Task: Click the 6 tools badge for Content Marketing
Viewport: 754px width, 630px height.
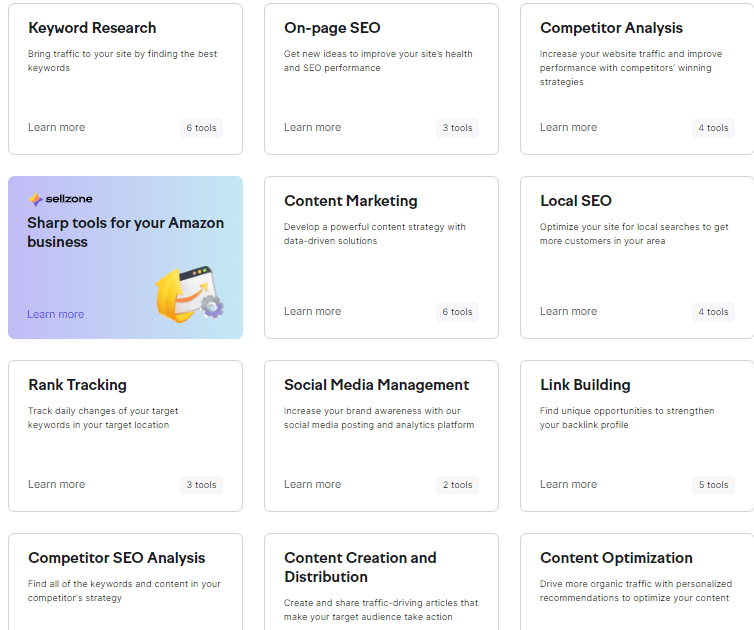Action: click(457, 312)
